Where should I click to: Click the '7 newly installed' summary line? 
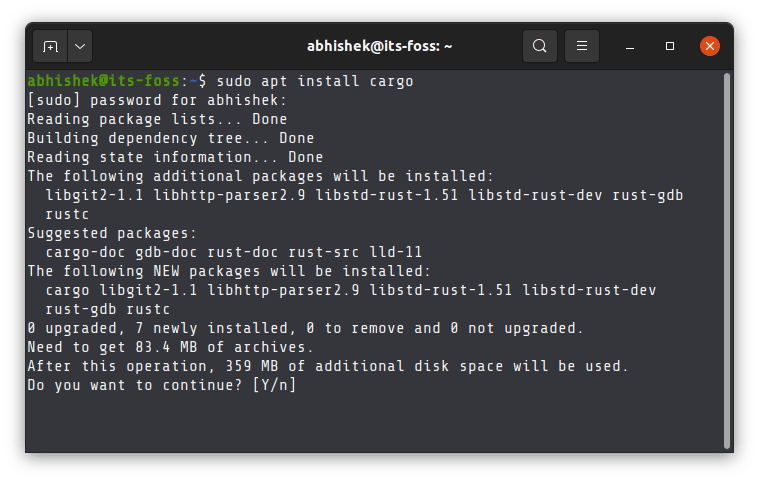tap(305, 328)
